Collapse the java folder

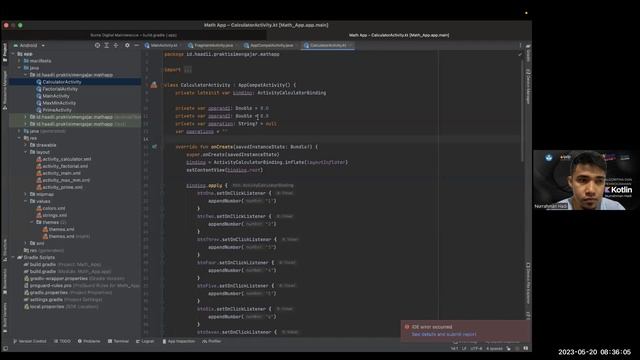pos(19,68)
